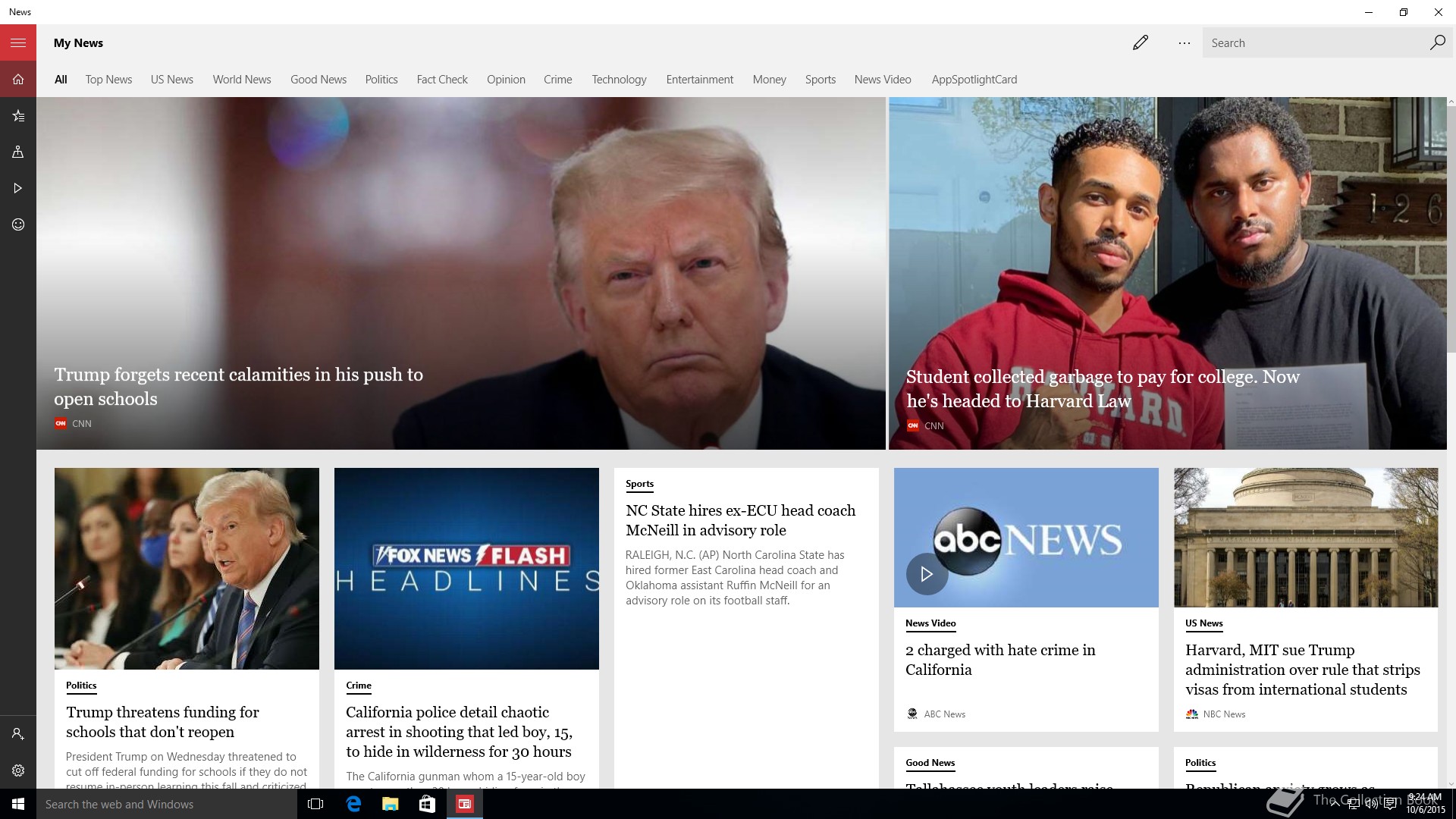
Task: Launch Microsoft Edge from the taskbar
Action: point(353,804)
